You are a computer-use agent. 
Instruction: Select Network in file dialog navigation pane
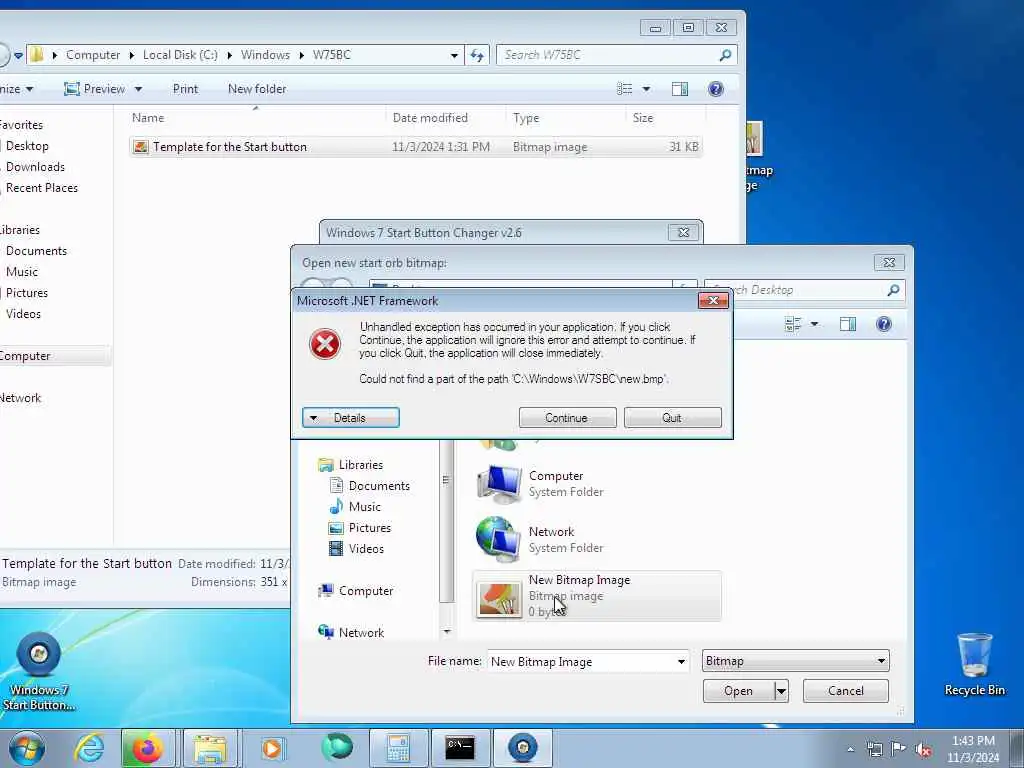[361, 633]
